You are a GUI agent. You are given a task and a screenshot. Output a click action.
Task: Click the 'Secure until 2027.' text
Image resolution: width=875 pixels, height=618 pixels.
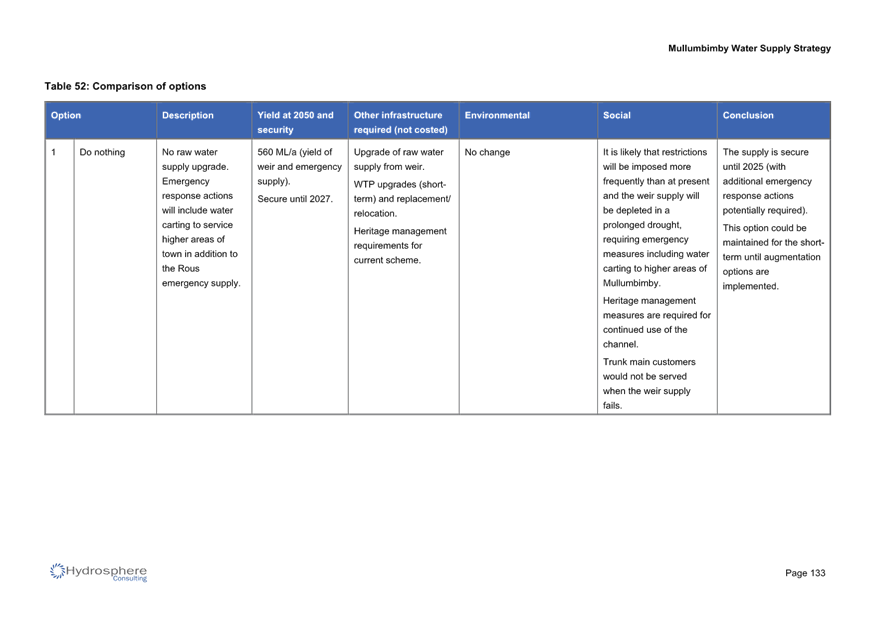pyautogui.click(x=295, y=199)
